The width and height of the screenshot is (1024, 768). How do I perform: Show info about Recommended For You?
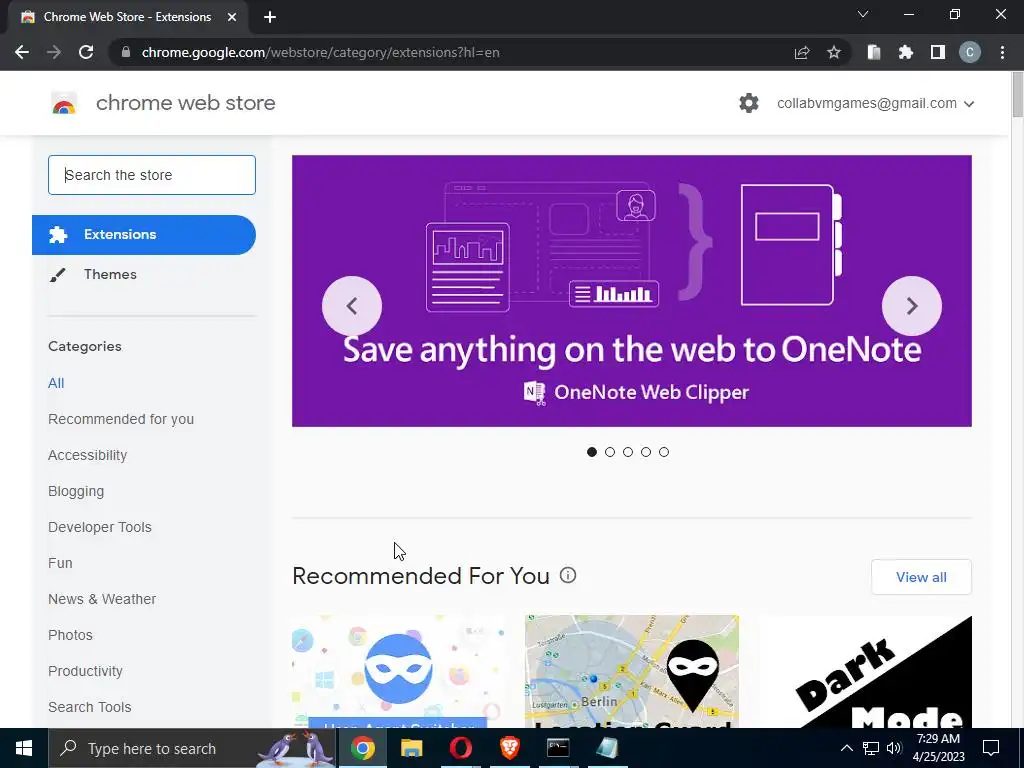568,575
